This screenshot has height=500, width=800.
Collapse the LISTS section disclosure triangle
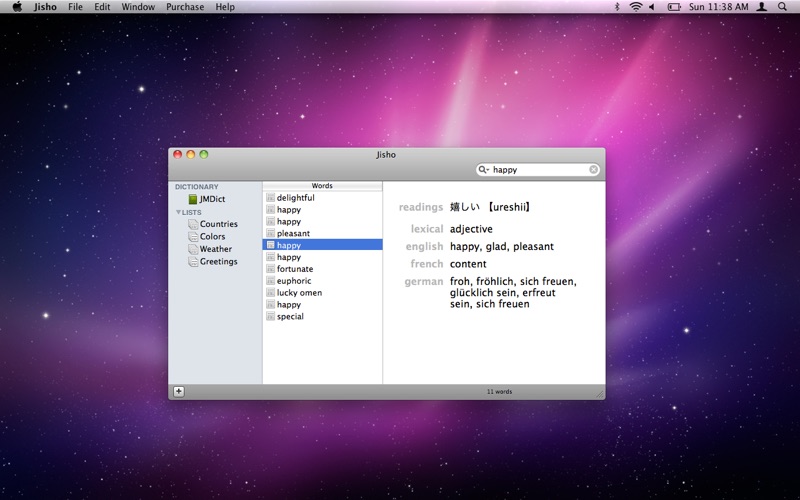coord(179,212)
